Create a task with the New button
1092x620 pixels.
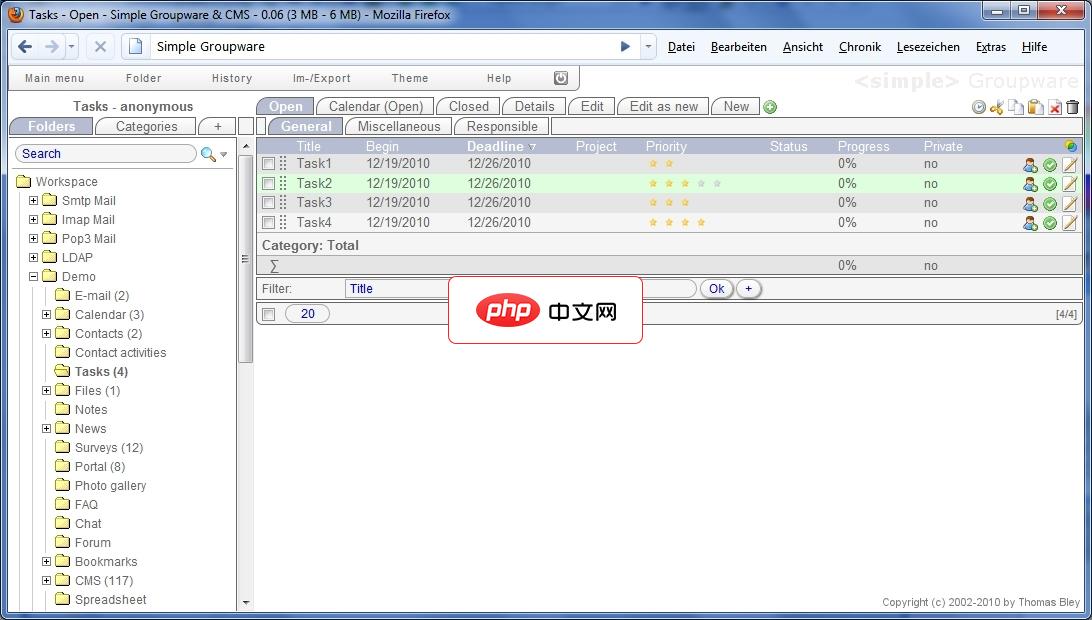coord(735,106)
